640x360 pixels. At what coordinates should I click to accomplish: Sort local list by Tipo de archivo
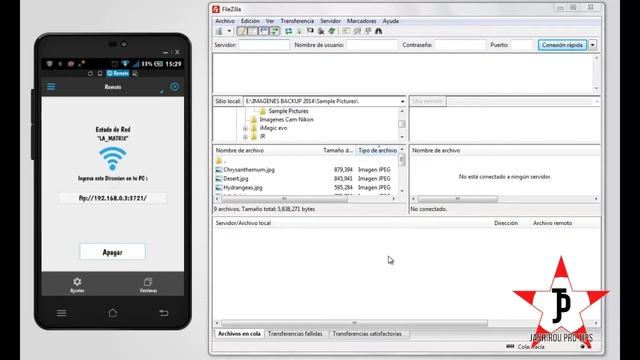(x=377, y=151)
